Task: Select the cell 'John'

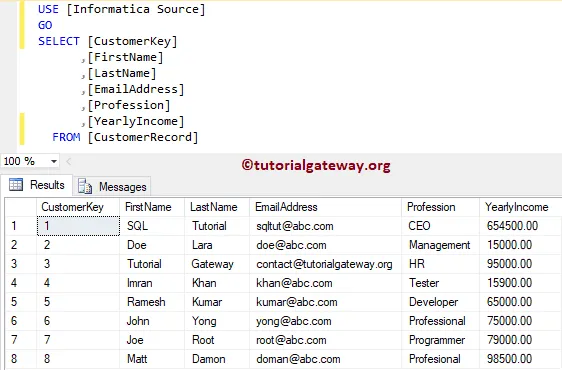Action: (x=152, y=321)
